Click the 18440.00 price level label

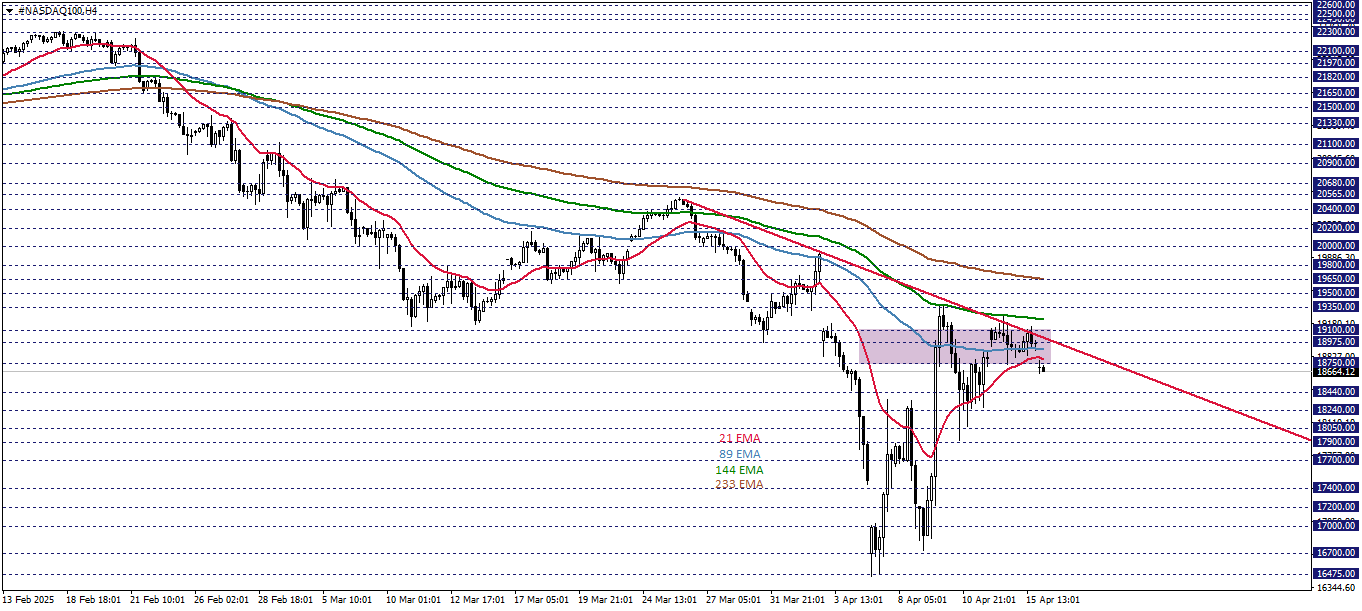[x=1336, y=392]
